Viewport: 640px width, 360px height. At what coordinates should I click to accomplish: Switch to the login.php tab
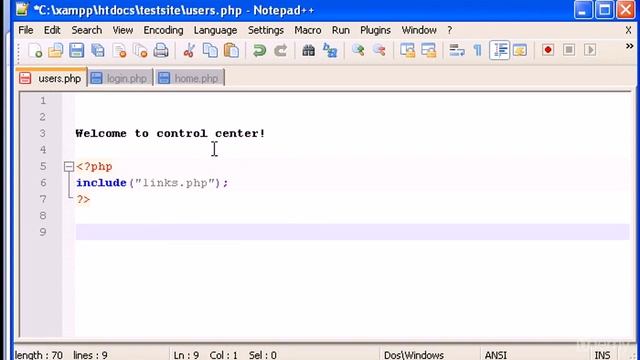120,78
